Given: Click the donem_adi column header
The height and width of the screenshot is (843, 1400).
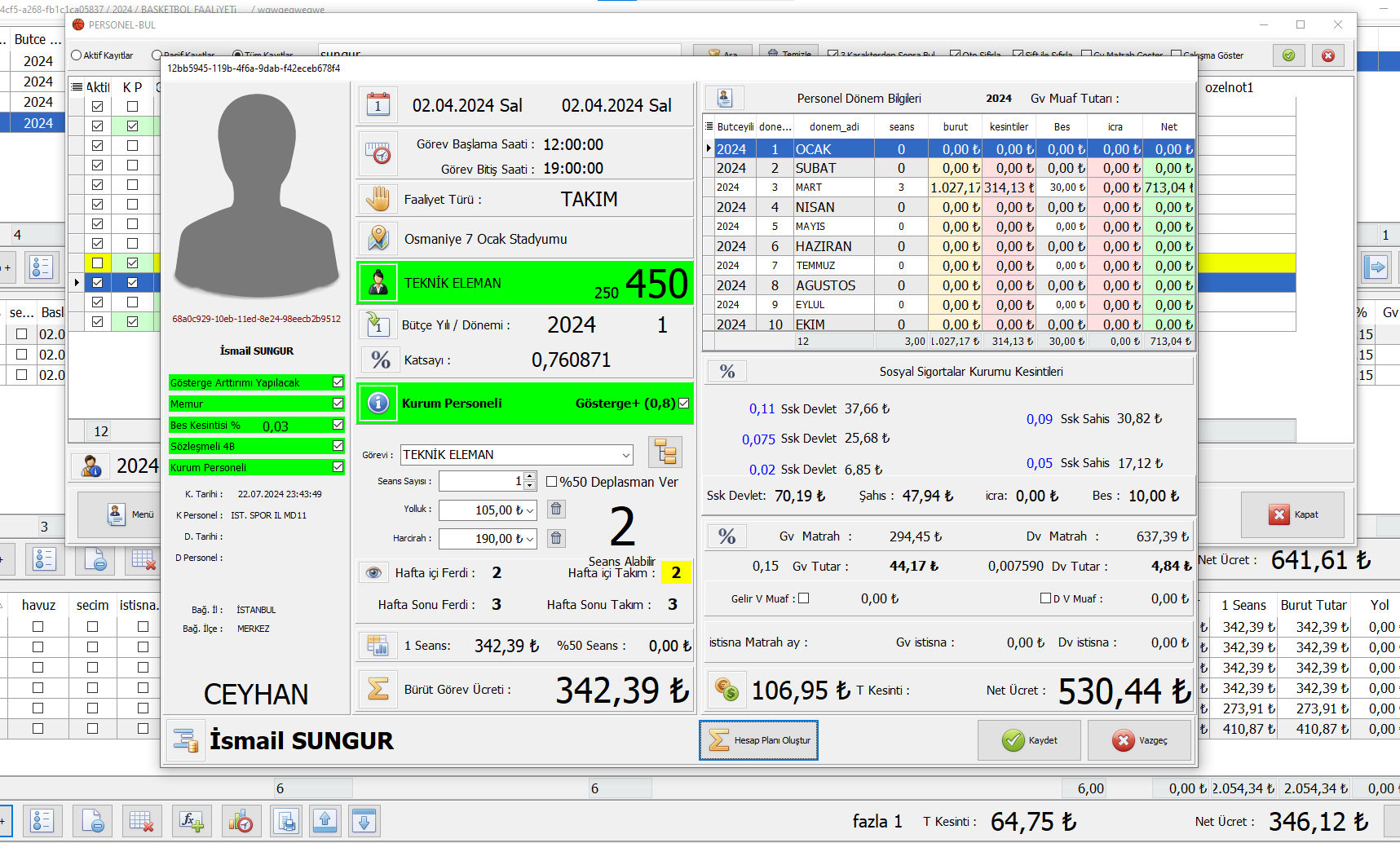Looking at the screenshot, I should pyautogui.click(x=833, y=127).
